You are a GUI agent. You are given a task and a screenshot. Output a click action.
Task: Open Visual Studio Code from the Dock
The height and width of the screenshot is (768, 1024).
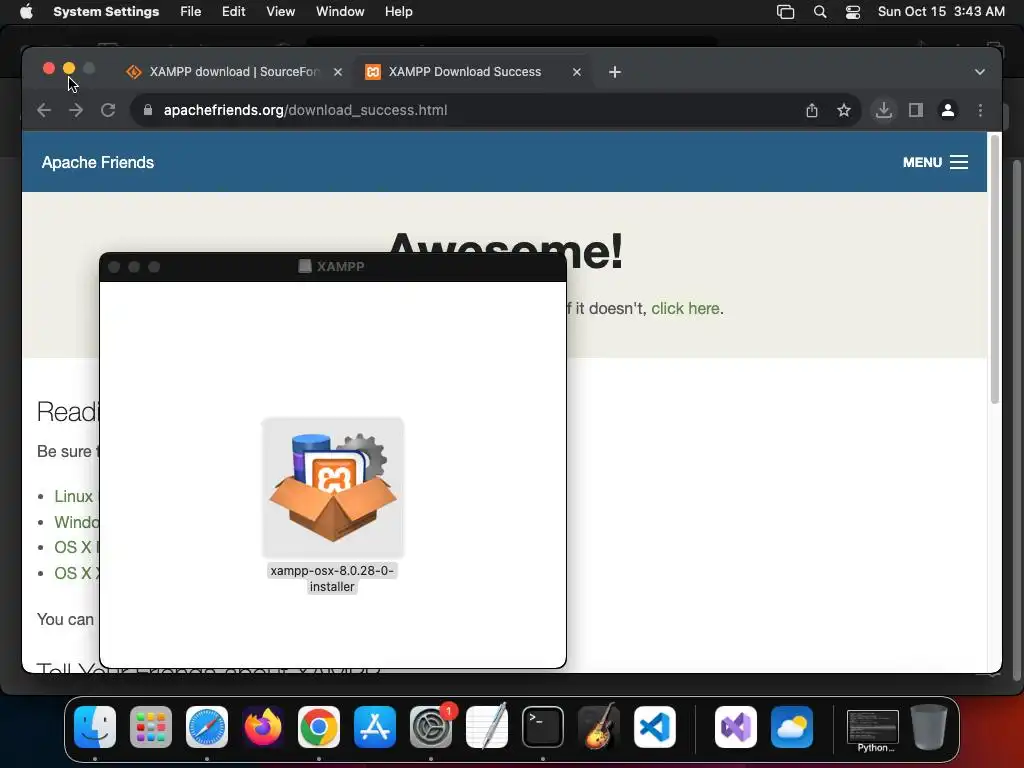655,727
